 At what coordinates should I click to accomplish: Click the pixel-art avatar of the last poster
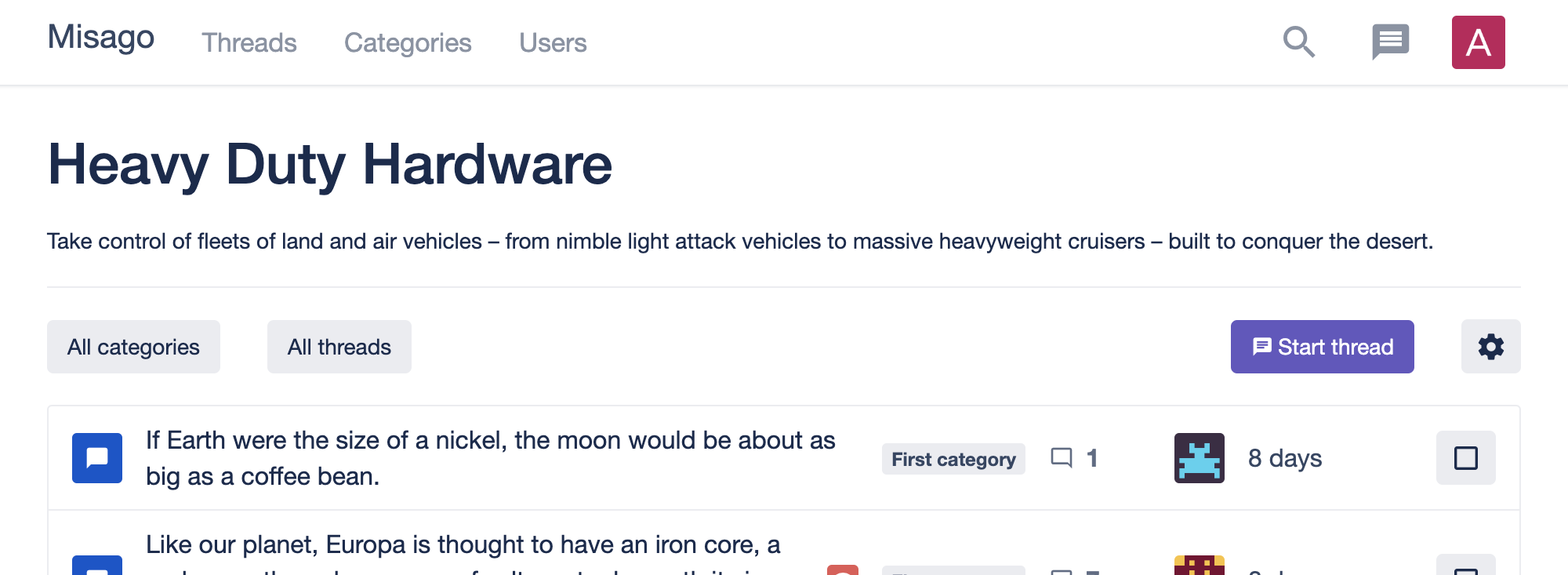(1199, 458)
